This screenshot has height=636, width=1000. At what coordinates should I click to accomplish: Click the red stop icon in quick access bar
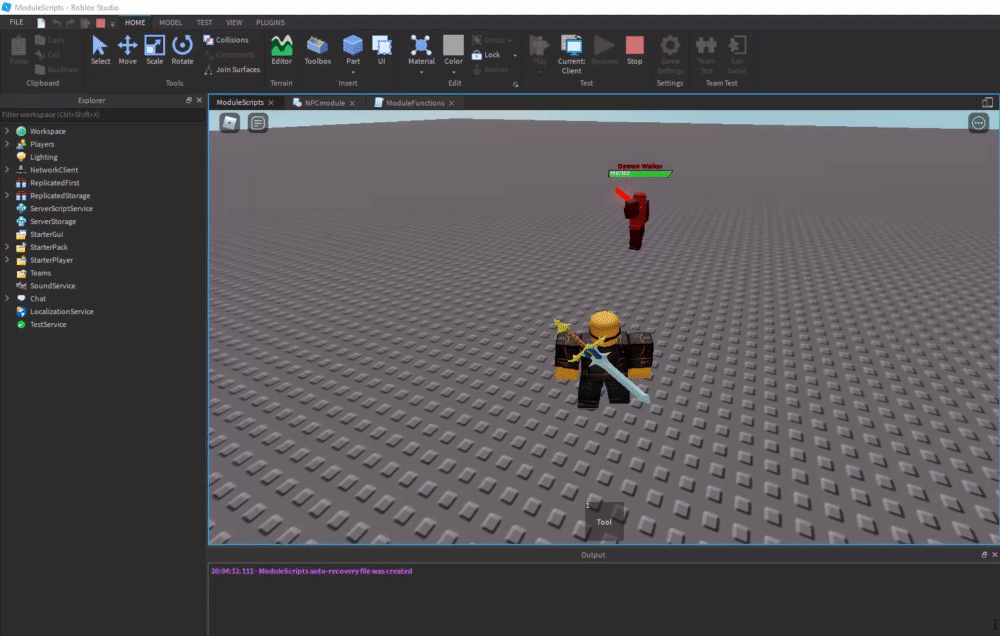coord(100,23)
